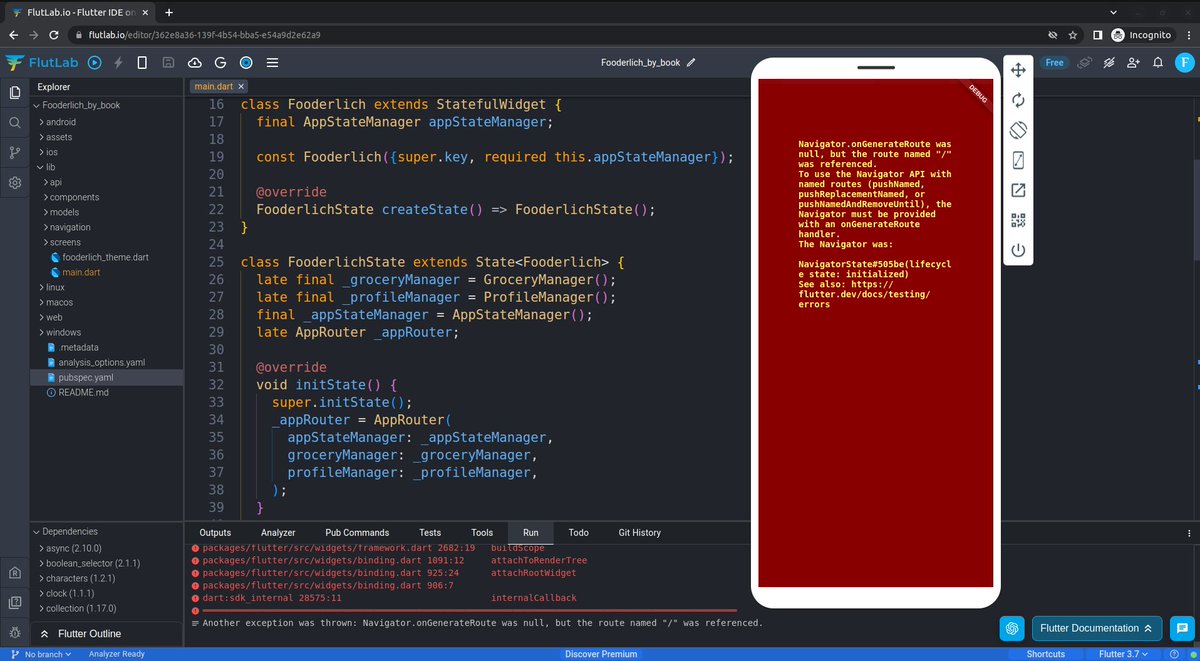Image resolution: width=1200 pixels, height=661 pixels.
Task: Open the emulator in a new window
Action: pyautogui.click(x=1018, y=190)
